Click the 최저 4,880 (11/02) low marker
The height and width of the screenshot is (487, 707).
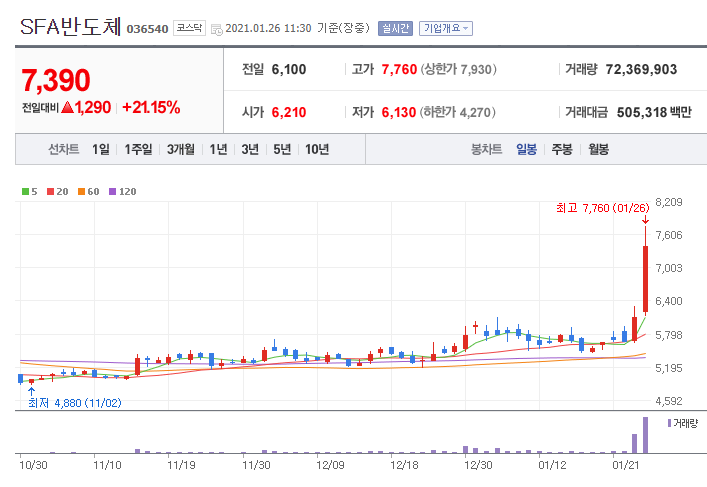(x=75, y=403)
